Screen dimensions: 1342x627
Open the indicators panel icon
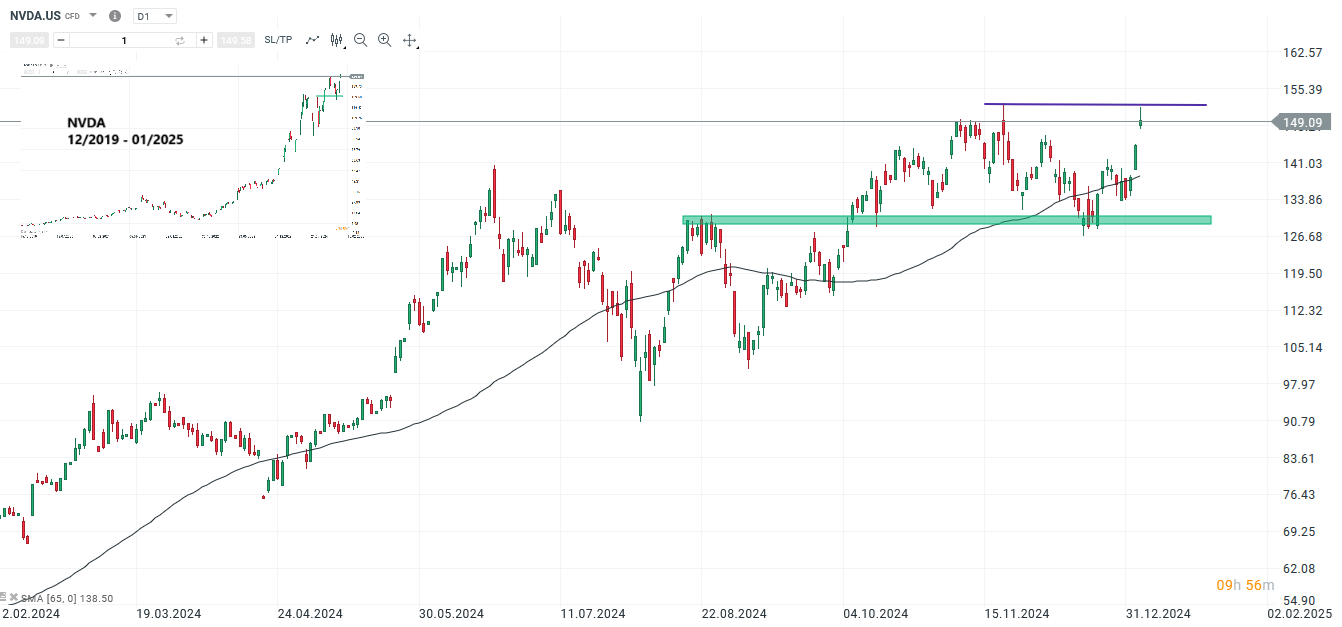pos(335,40)
